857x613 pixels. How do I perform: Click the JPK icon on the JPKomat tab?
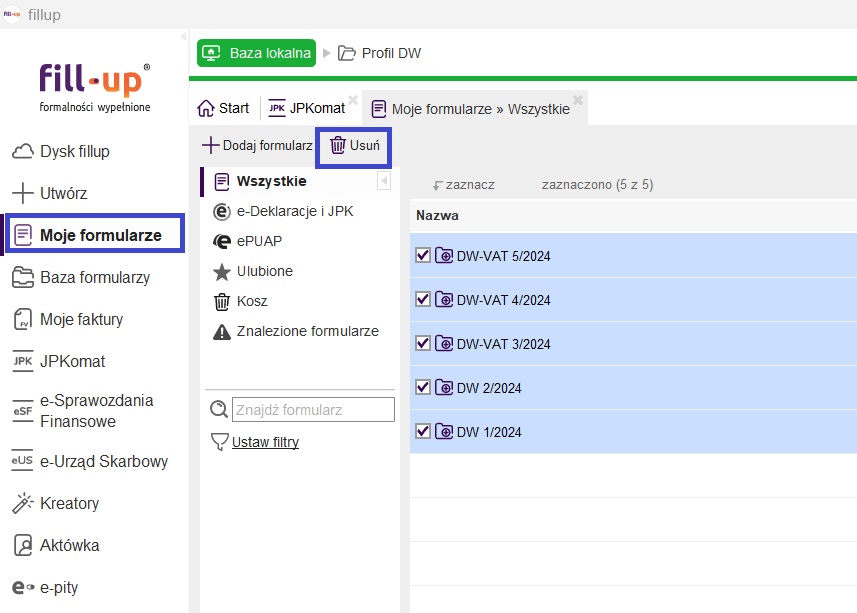tap(277, 108)
